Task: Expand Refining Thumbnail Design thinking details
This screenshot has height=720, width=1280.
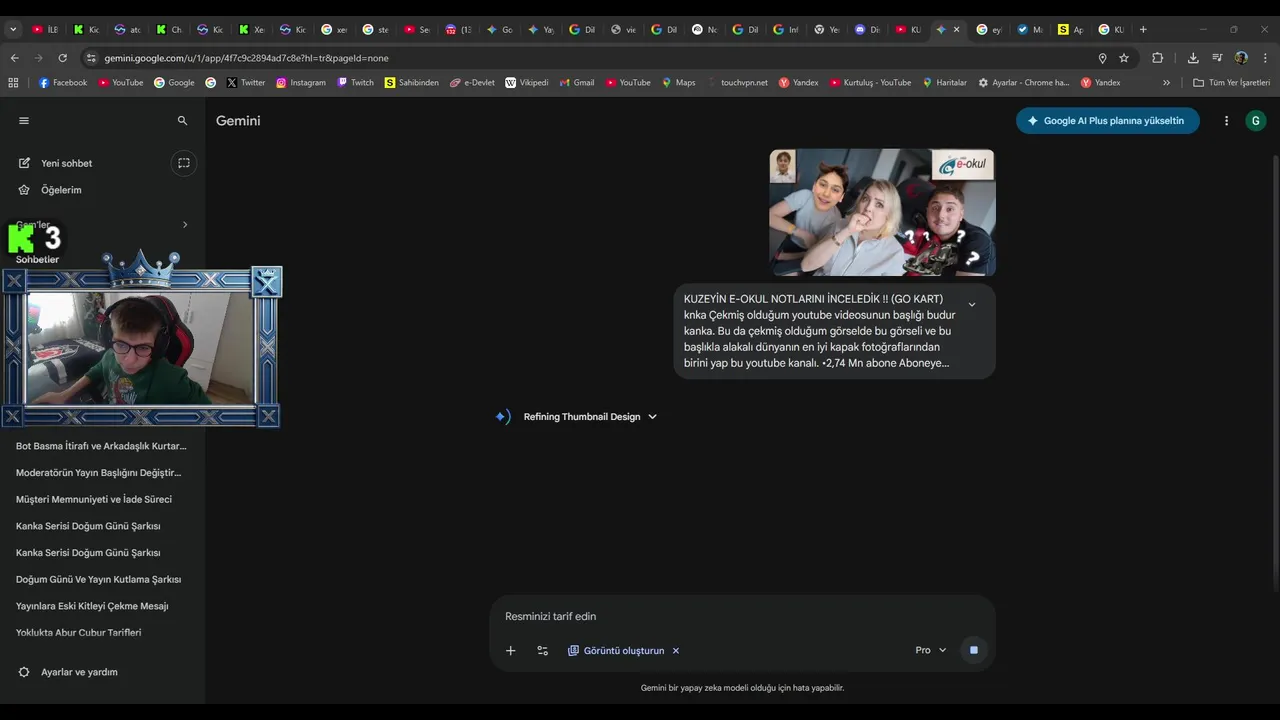Action: click(x=590, y=417)
